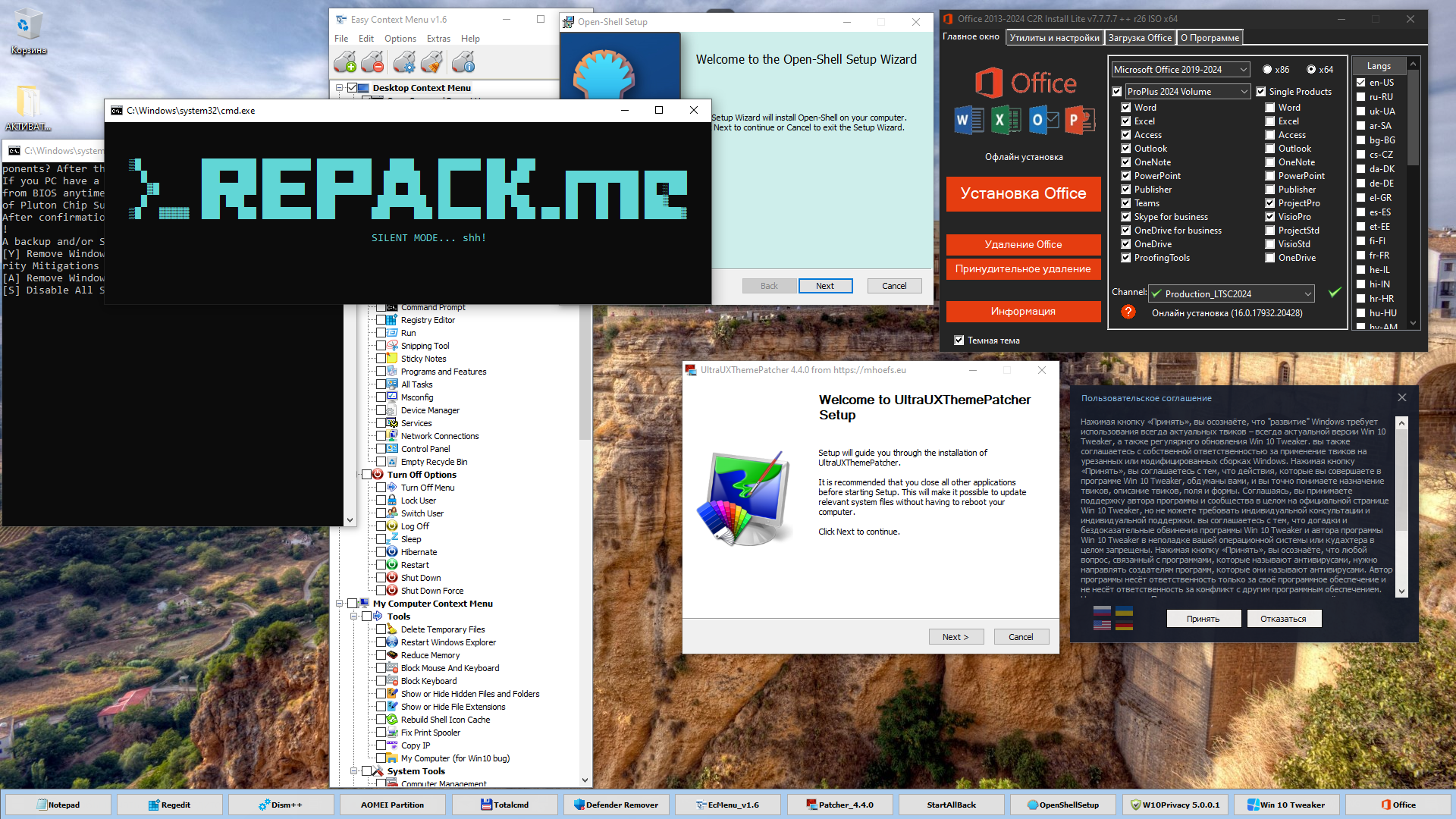The width and height of the screenshot is (1456, 819).
Task: Click the green checkmark next to Channel
Action: [x=1335, y=293]
